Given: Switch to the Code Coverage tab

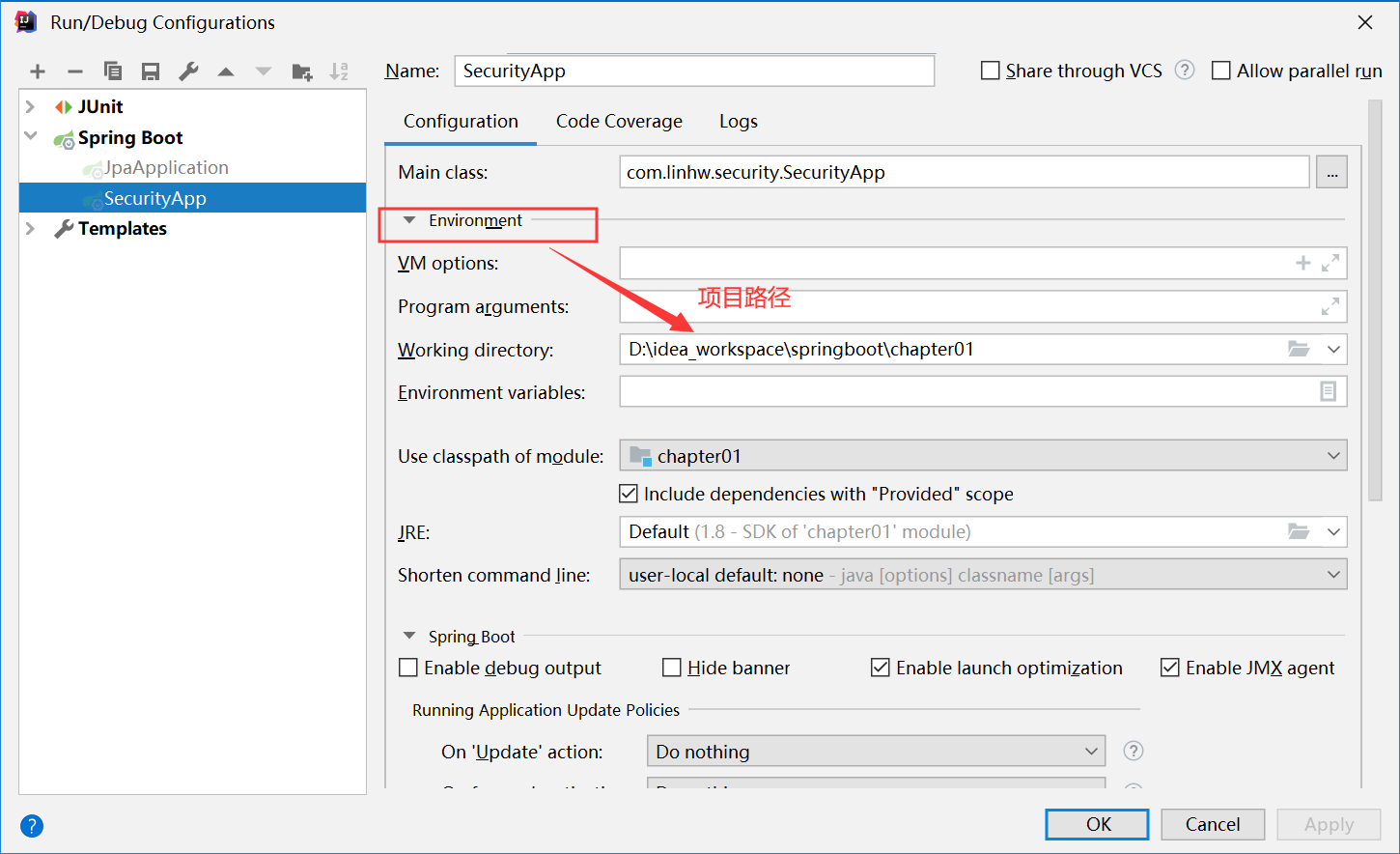Looking at the screenshot, I should (619, 122).
